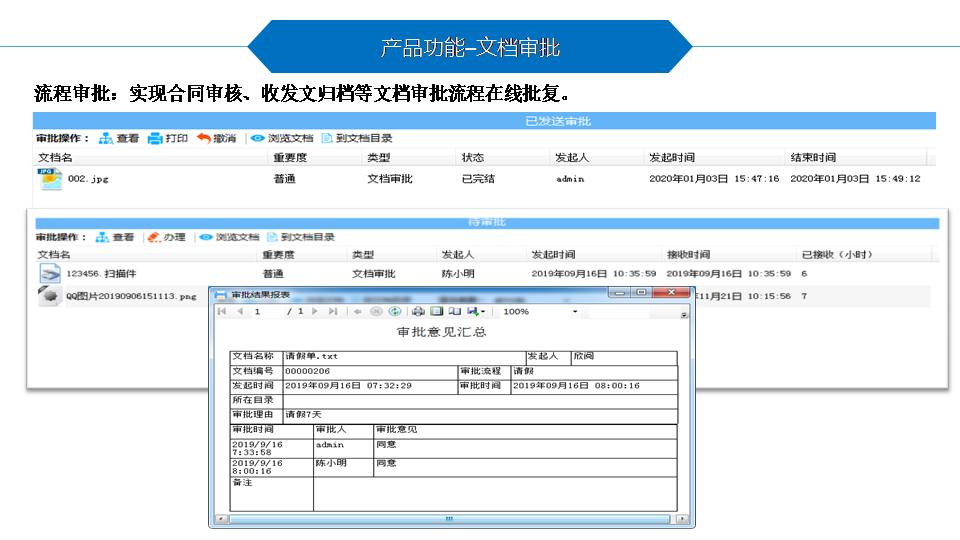Image resolution: width=960 pixels, height=540 pixels.
Task: Click the 00000206 document number in report
Action: (307, 371)
